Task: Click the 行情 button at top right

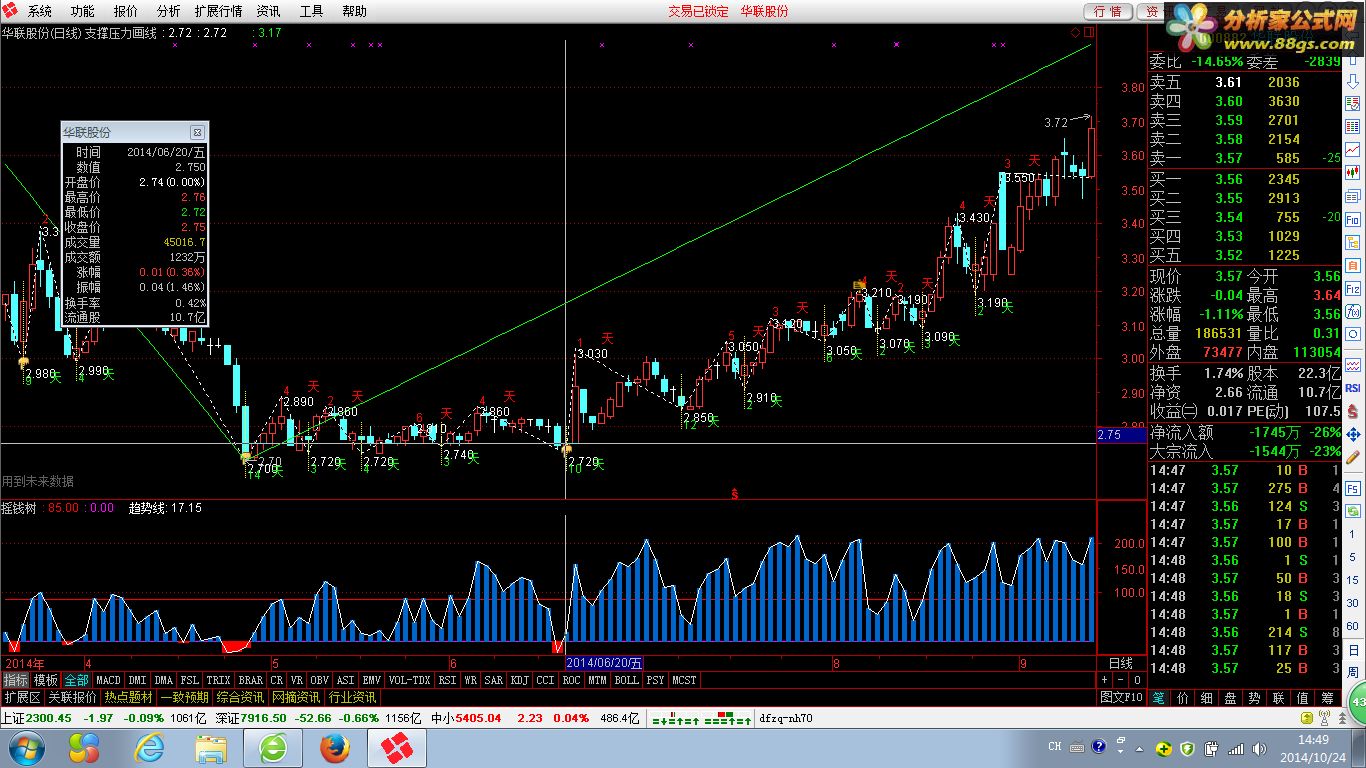Action: (x=1107, y=11)
